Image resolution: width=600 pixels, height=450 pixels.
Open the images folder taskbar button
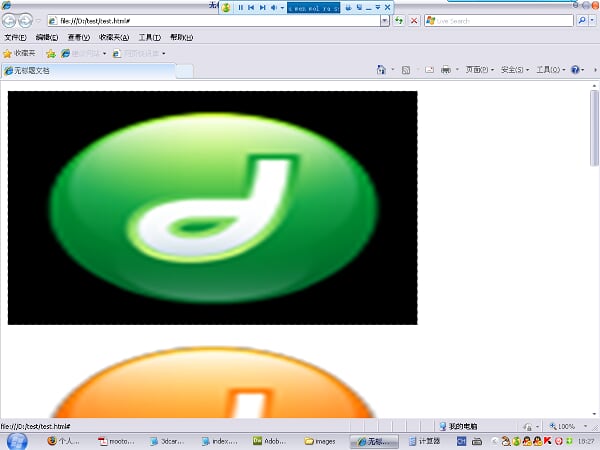point(320,441)
